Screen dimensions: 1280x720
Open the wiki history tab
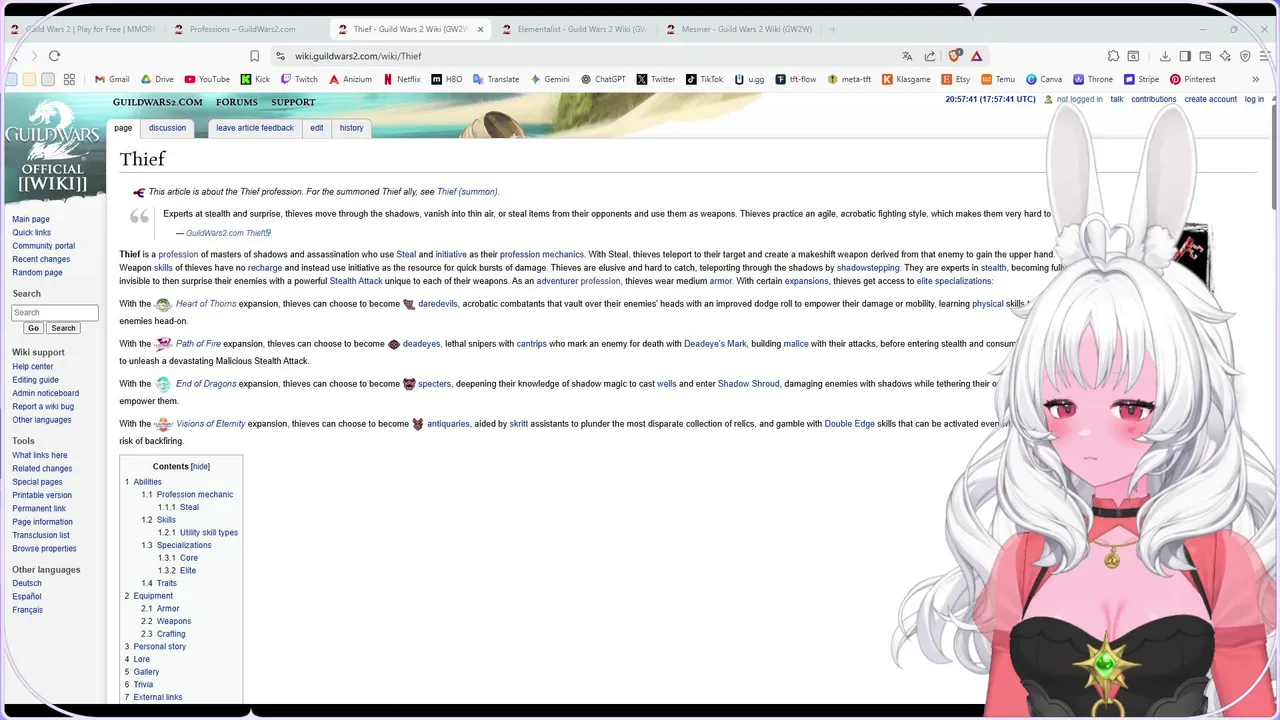pyautogui.click(x=351, y=128)
